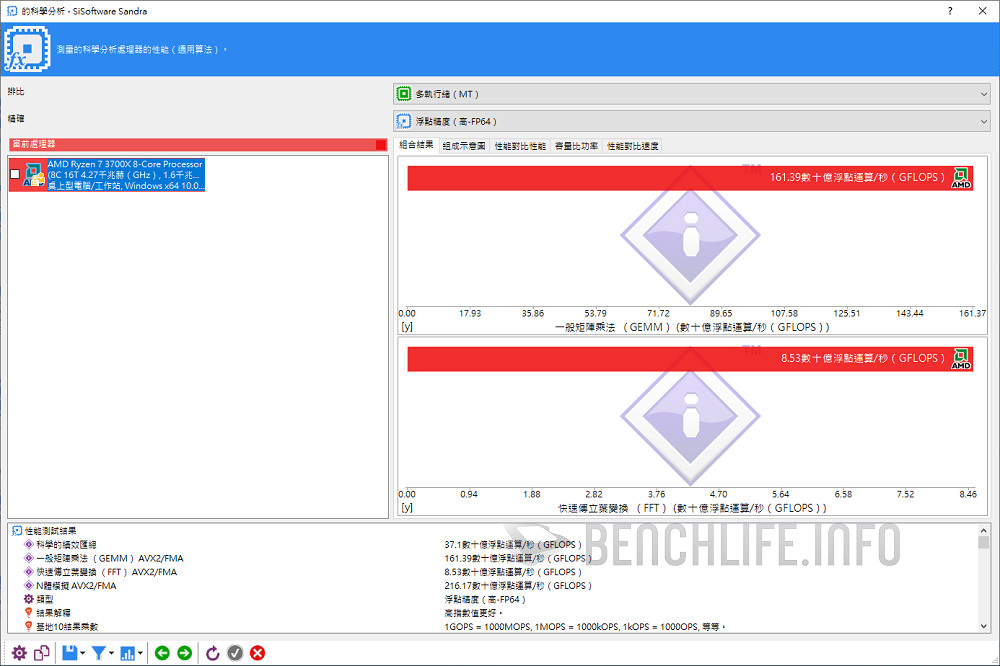Click the bar chart icon in toolbar
Screen dimensions: 1000x666
(128, 653)
